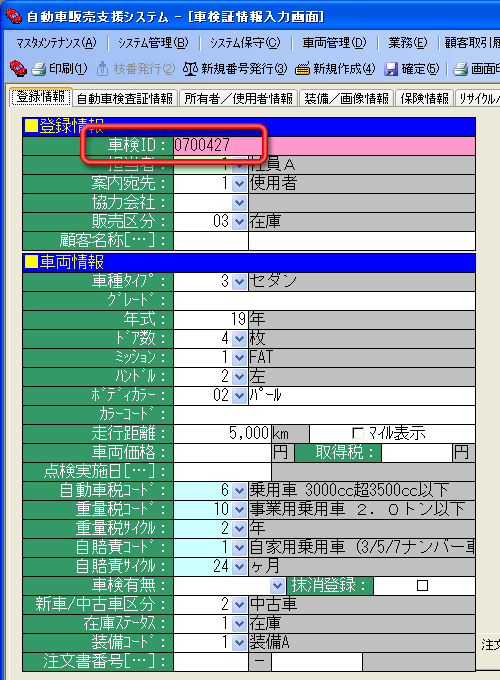500x680 pixels.
Task: Expand the 自賠責サイクル dropdown
Action: click(x=239, y=567)
